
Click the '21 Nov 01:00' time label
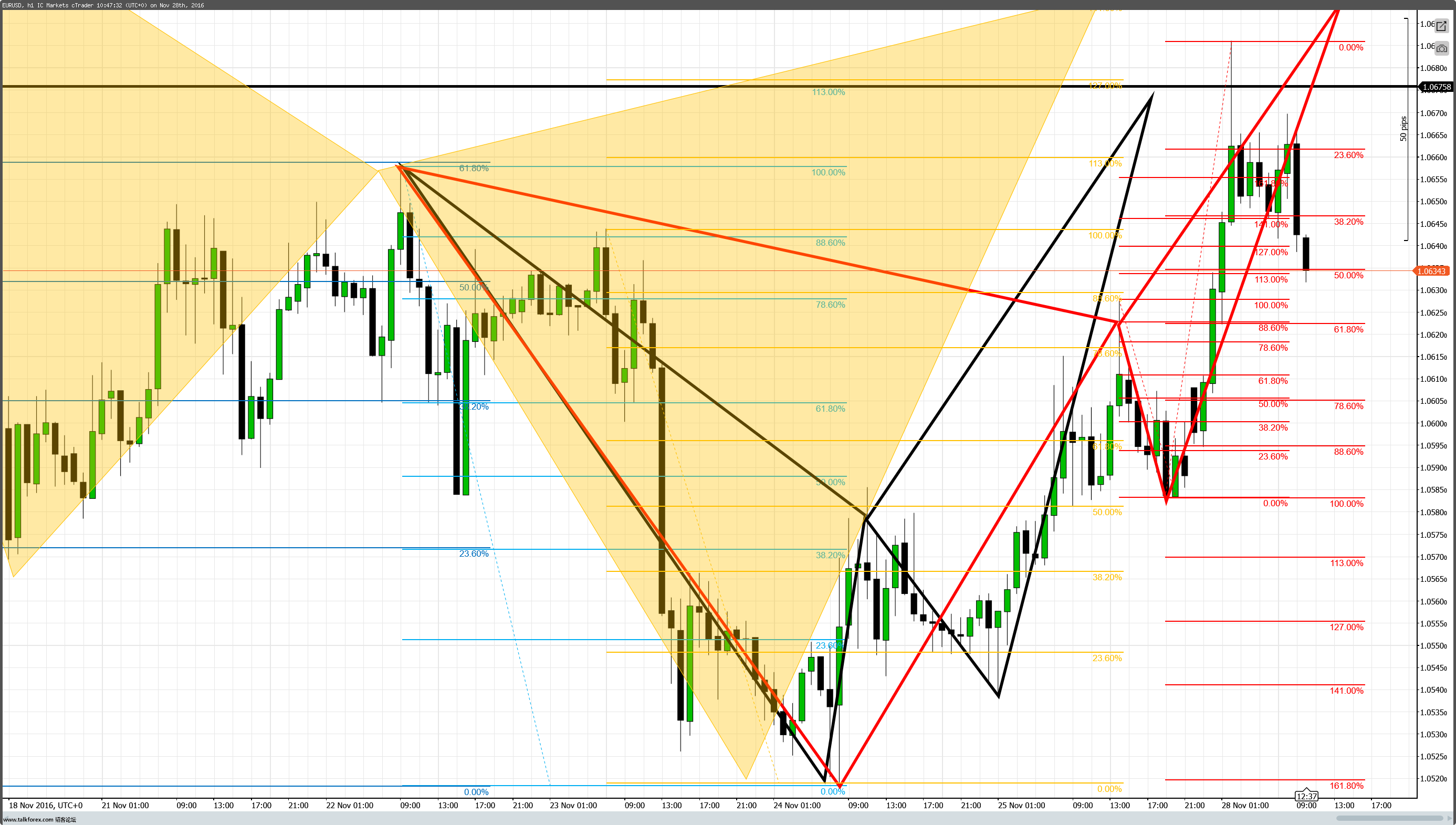click(125, 805)
